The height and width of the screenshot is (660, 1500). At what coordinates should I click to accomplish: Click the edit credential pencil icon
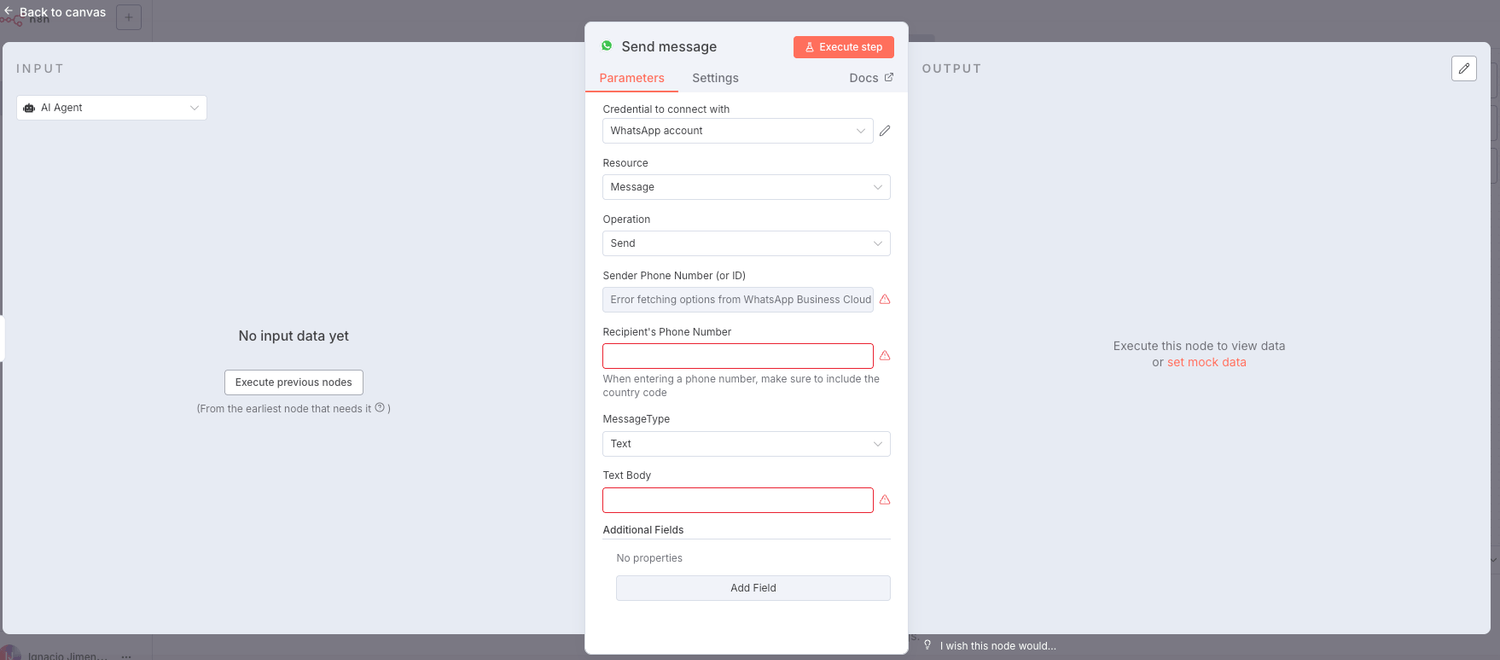(885, 131)
